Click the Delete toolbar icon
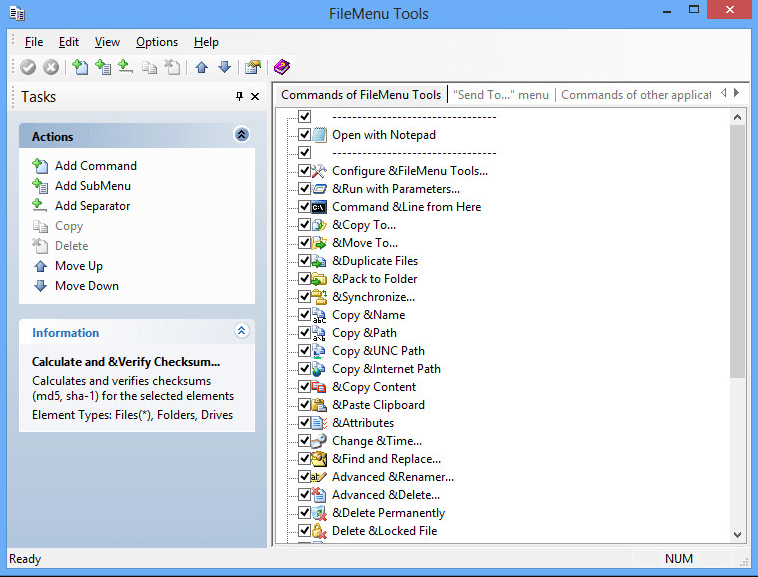758x577 pixels. pos(172,67)
